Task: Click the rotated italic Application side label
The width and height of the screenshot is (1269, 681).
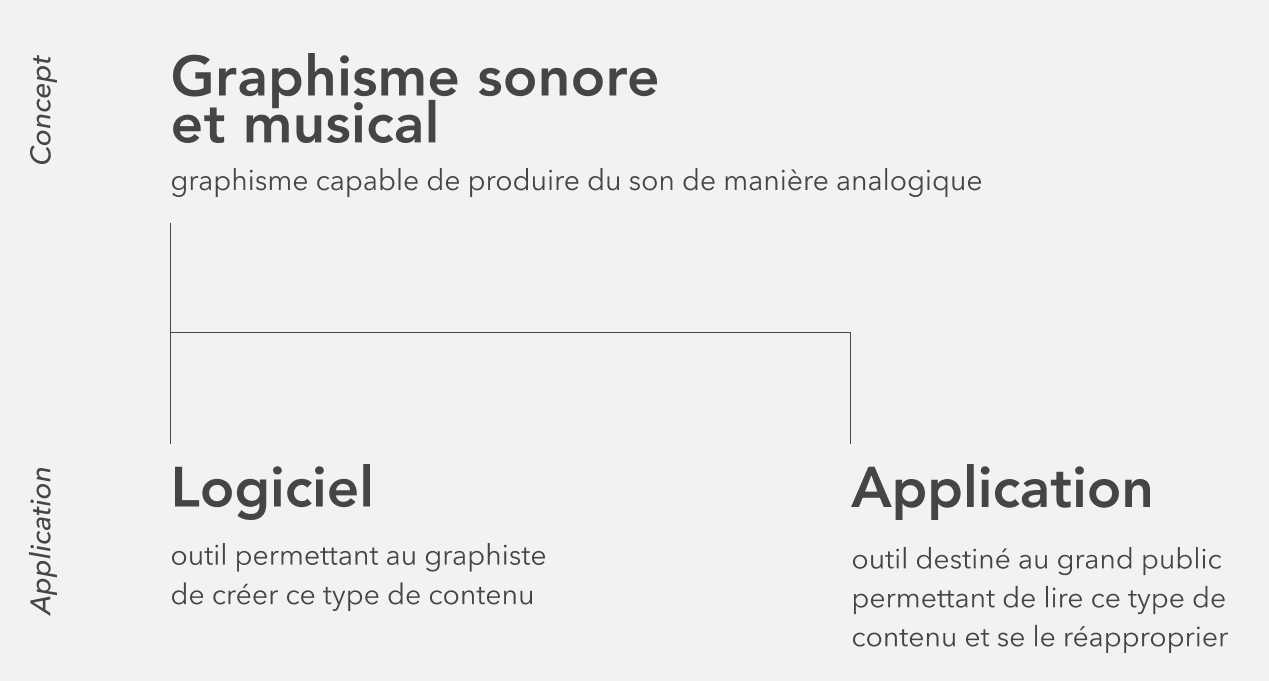Action: pos(41,540)
